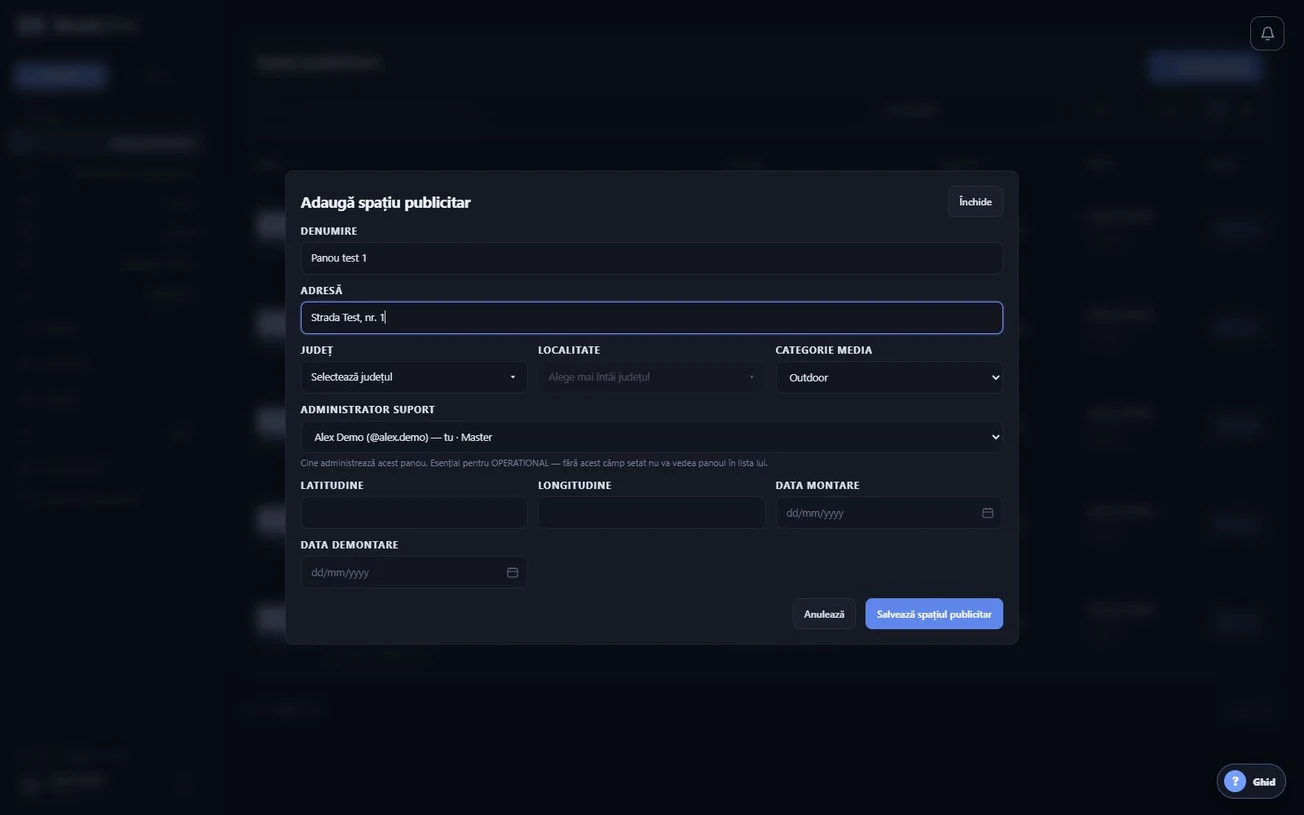
Task: Click the Longitudine input field
Action: 651,513
